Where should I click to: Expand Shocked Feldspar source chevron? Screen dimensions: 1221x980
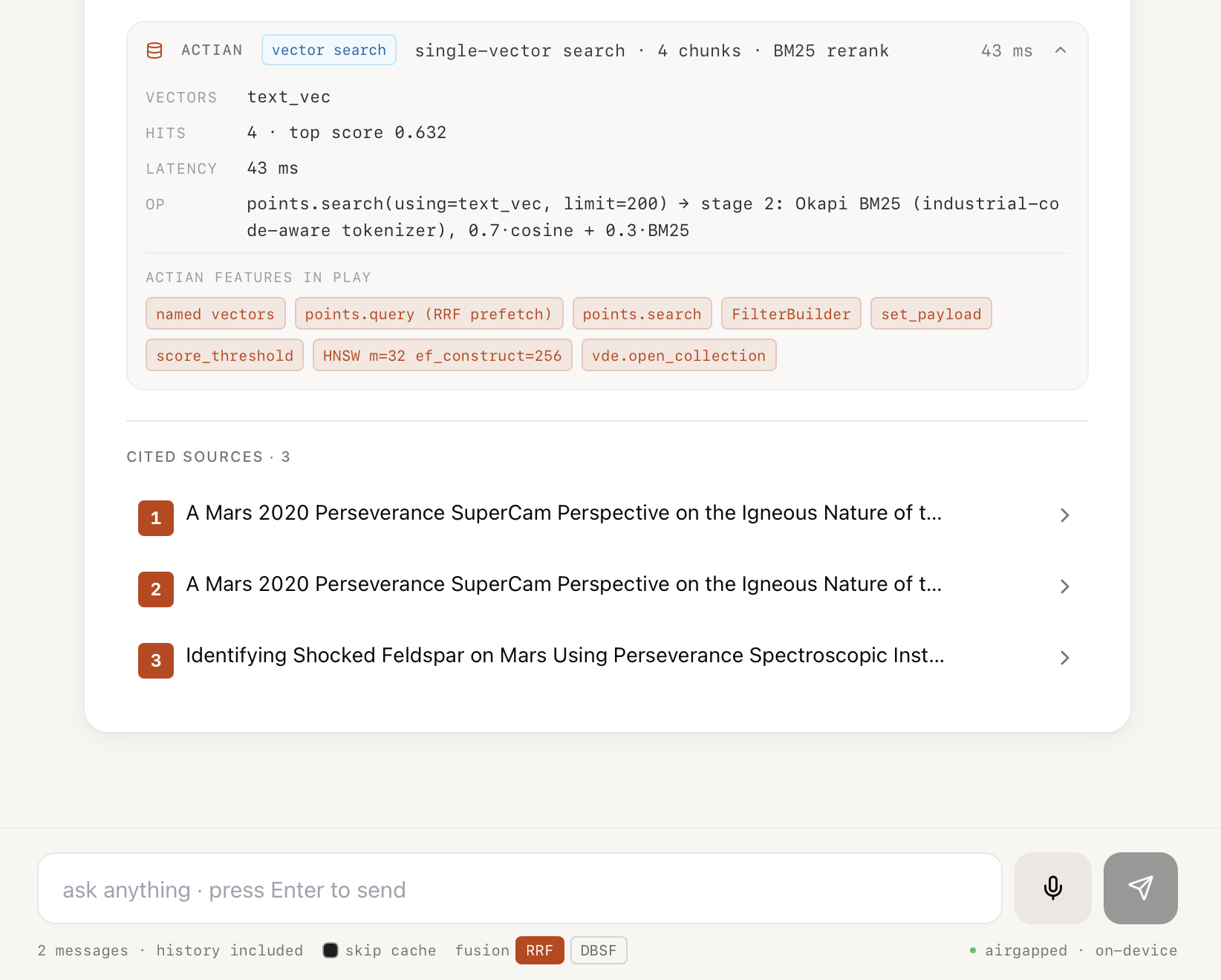(x=1064, y=658)
